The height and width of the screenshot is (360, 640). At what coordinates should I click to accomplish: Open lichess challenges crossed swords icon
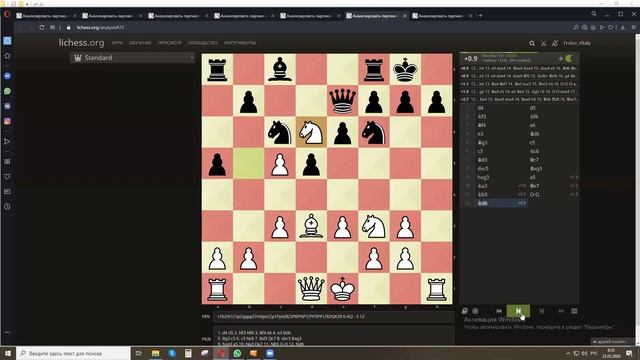click(x=544, y=43)
